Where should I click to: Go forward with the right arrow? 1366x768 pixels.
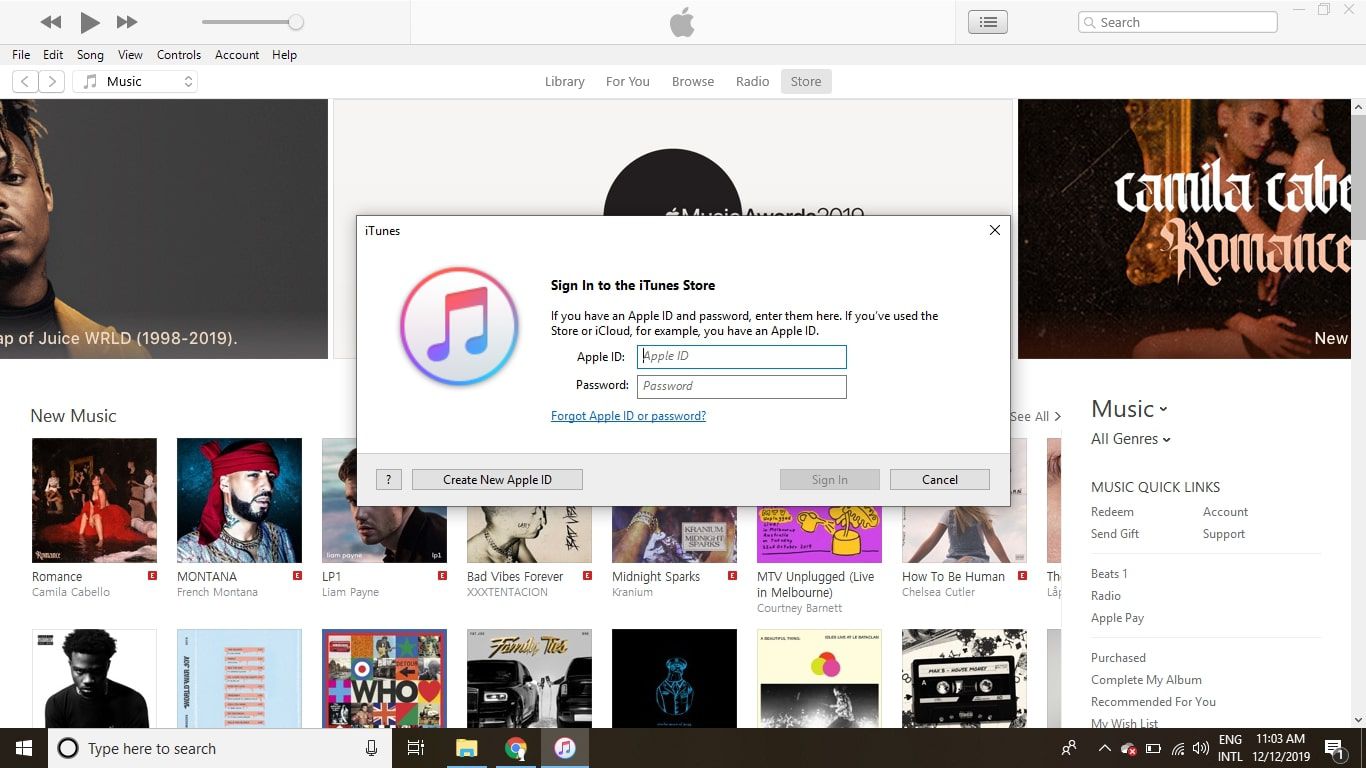click(51, 82)
